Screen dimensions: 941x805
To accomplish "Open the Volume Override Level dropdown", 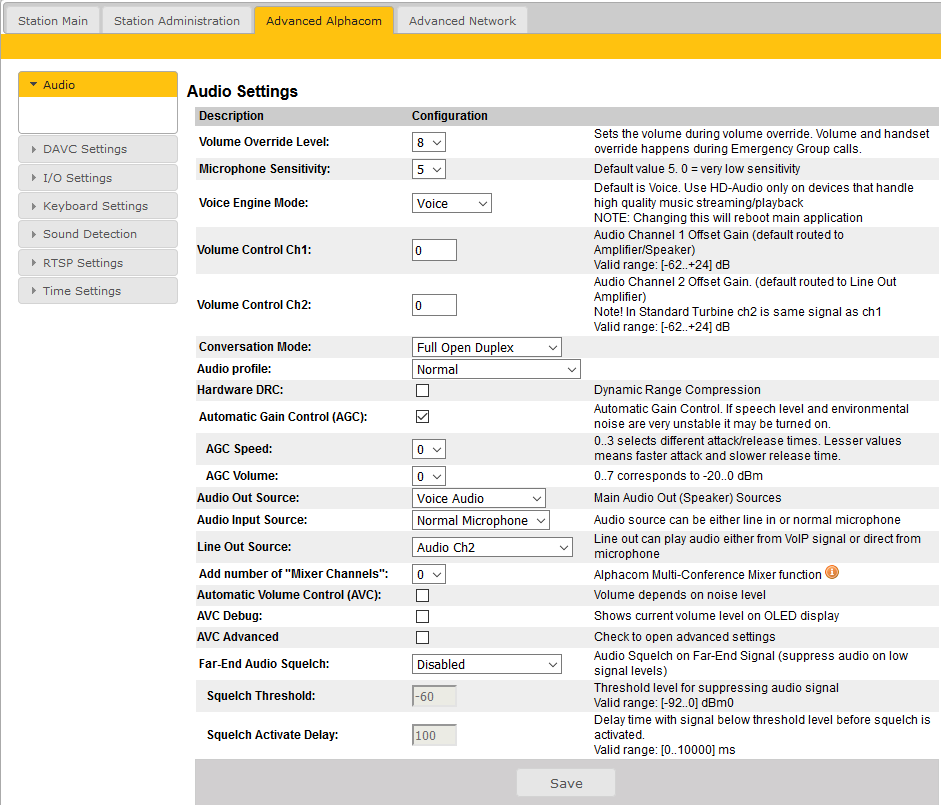I will click(x=429, y=142).
